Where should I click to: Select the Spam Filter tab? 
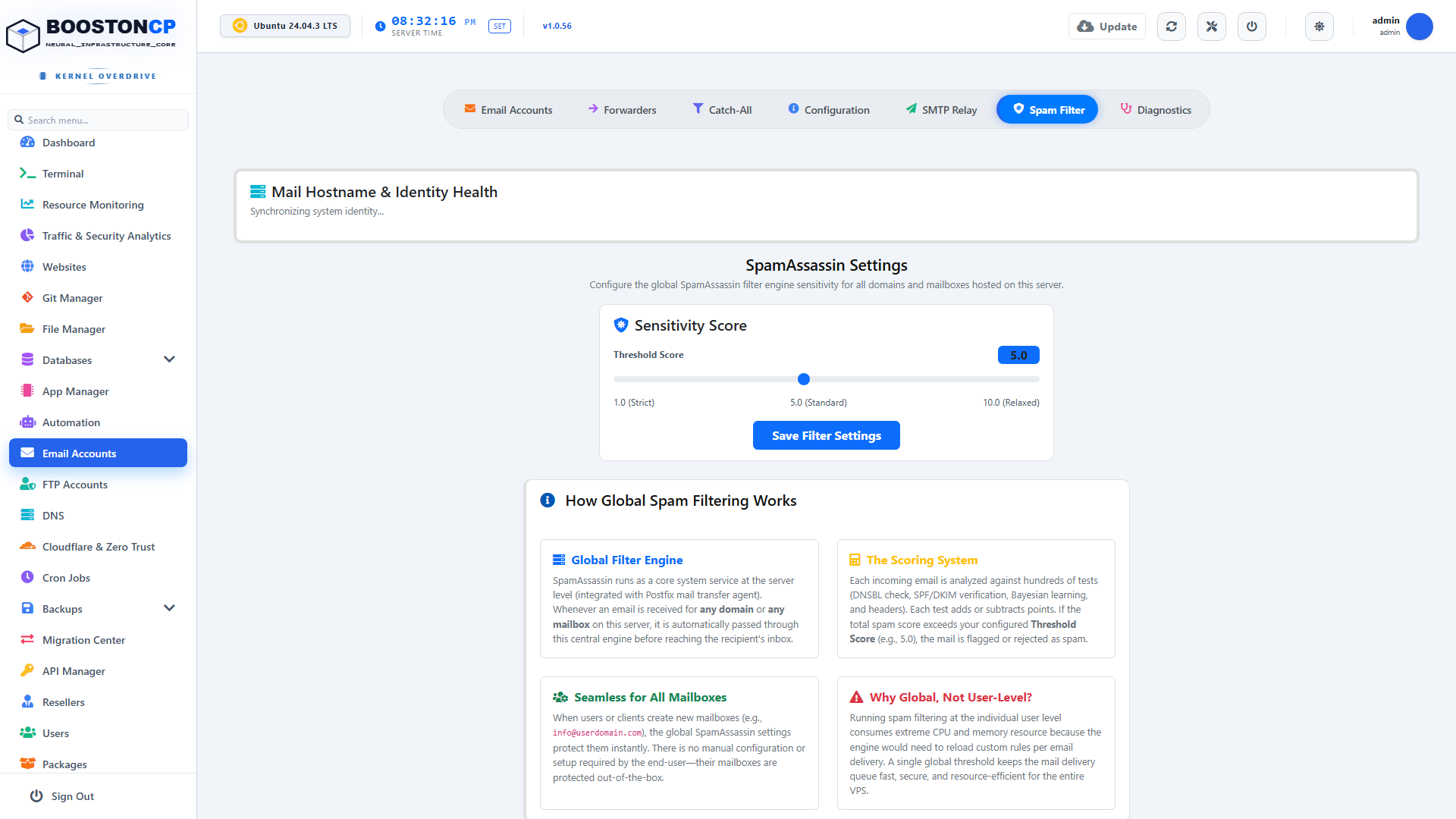(1047, 110)
